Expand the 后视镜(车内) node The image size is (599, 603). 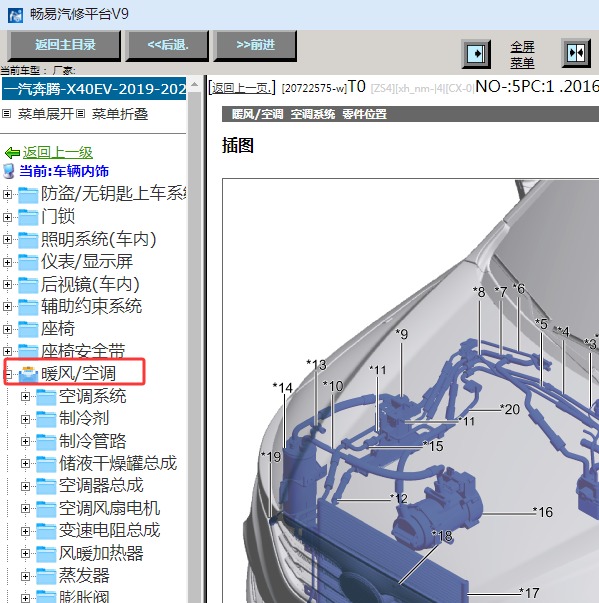pyautogui.click(x=7, y=284)
